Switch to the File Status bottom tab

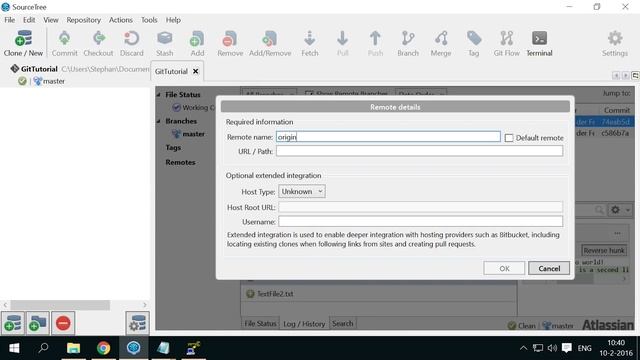(x=260, y=323)
